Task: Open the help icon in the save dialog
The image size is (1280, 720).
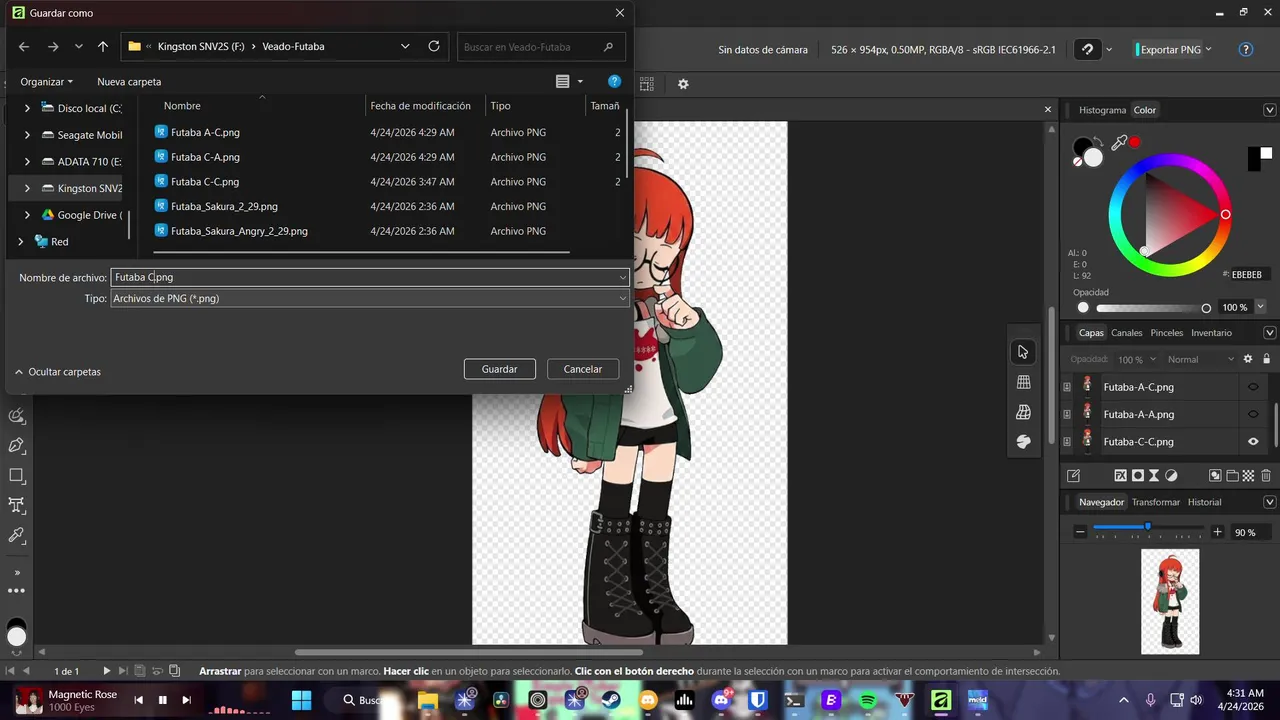Action: 615,81
